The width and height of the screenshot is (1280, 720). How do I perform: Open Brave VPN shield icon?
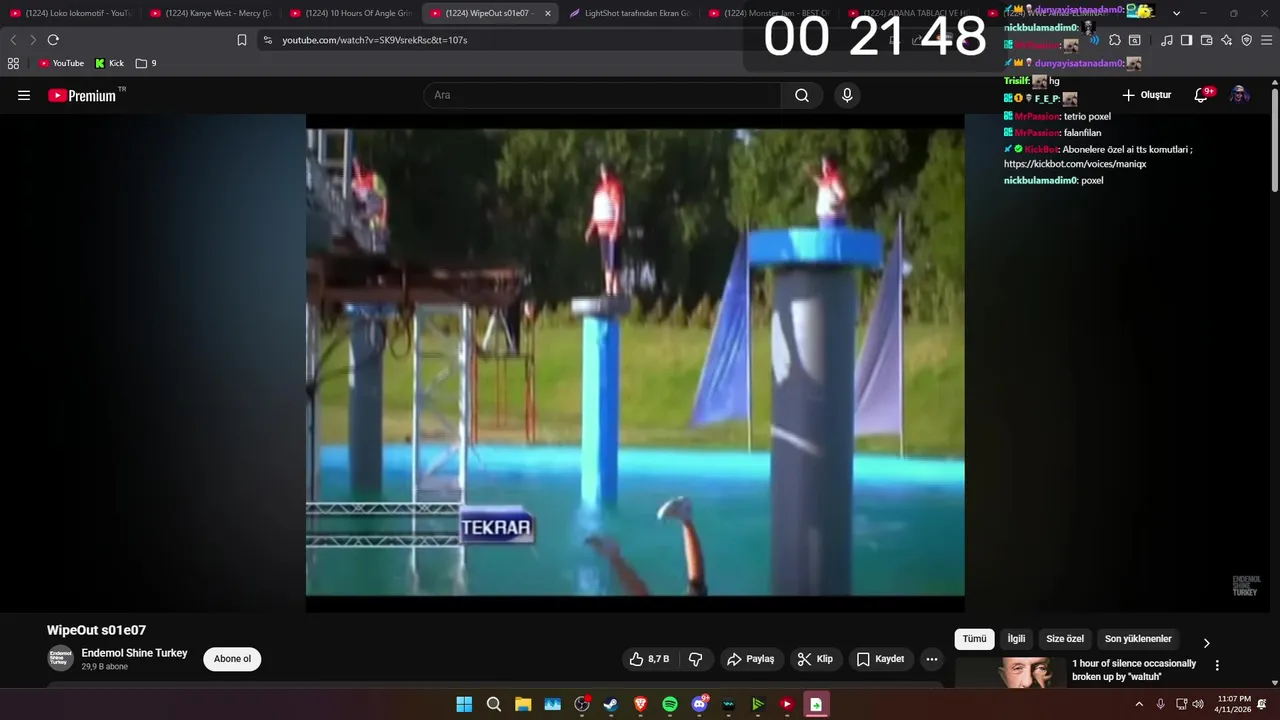(x=1246, y=40)
